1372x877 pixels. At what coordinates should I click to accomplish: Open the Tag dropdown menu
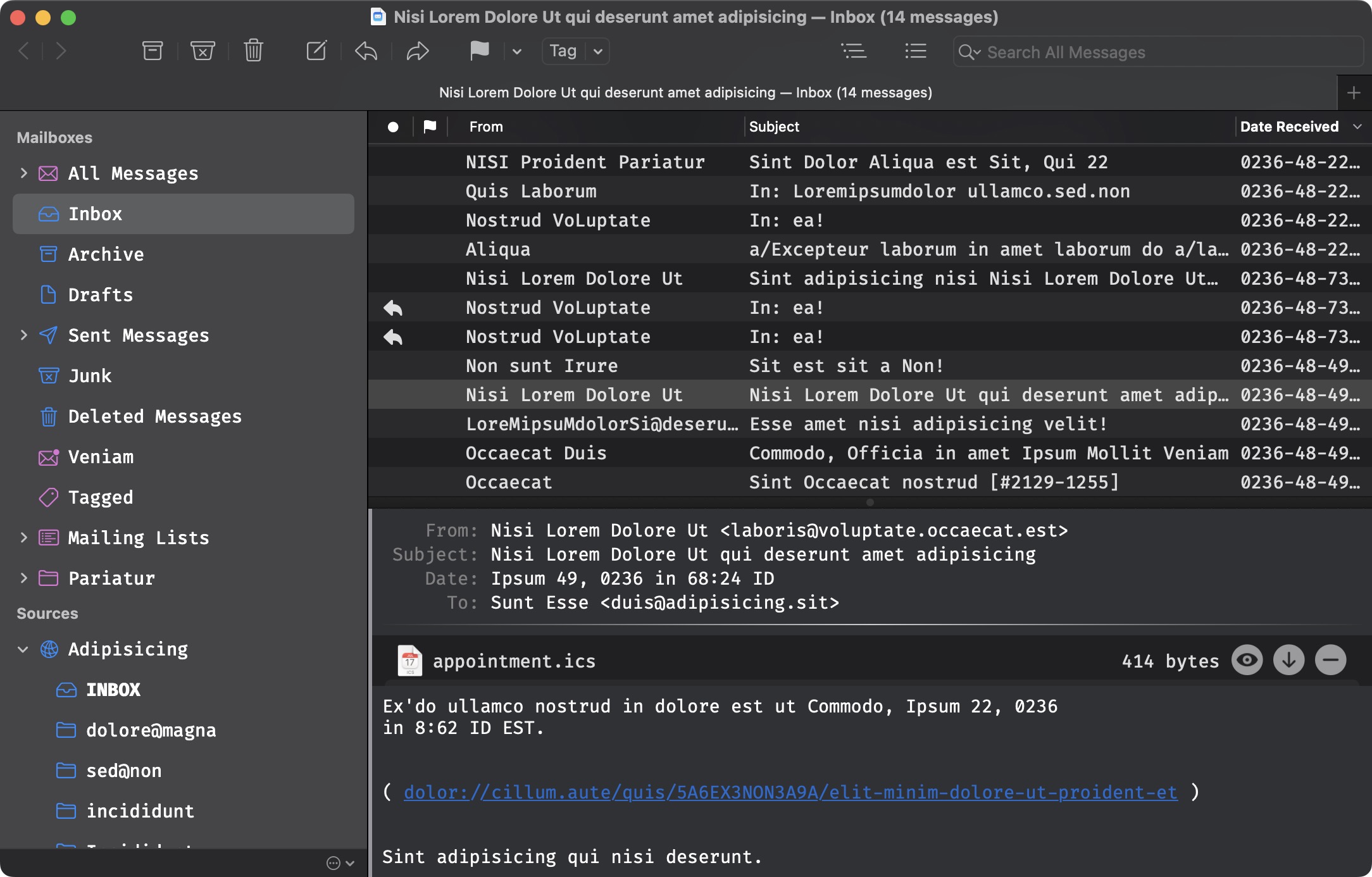pyautogui.click(x=597, y=51)
